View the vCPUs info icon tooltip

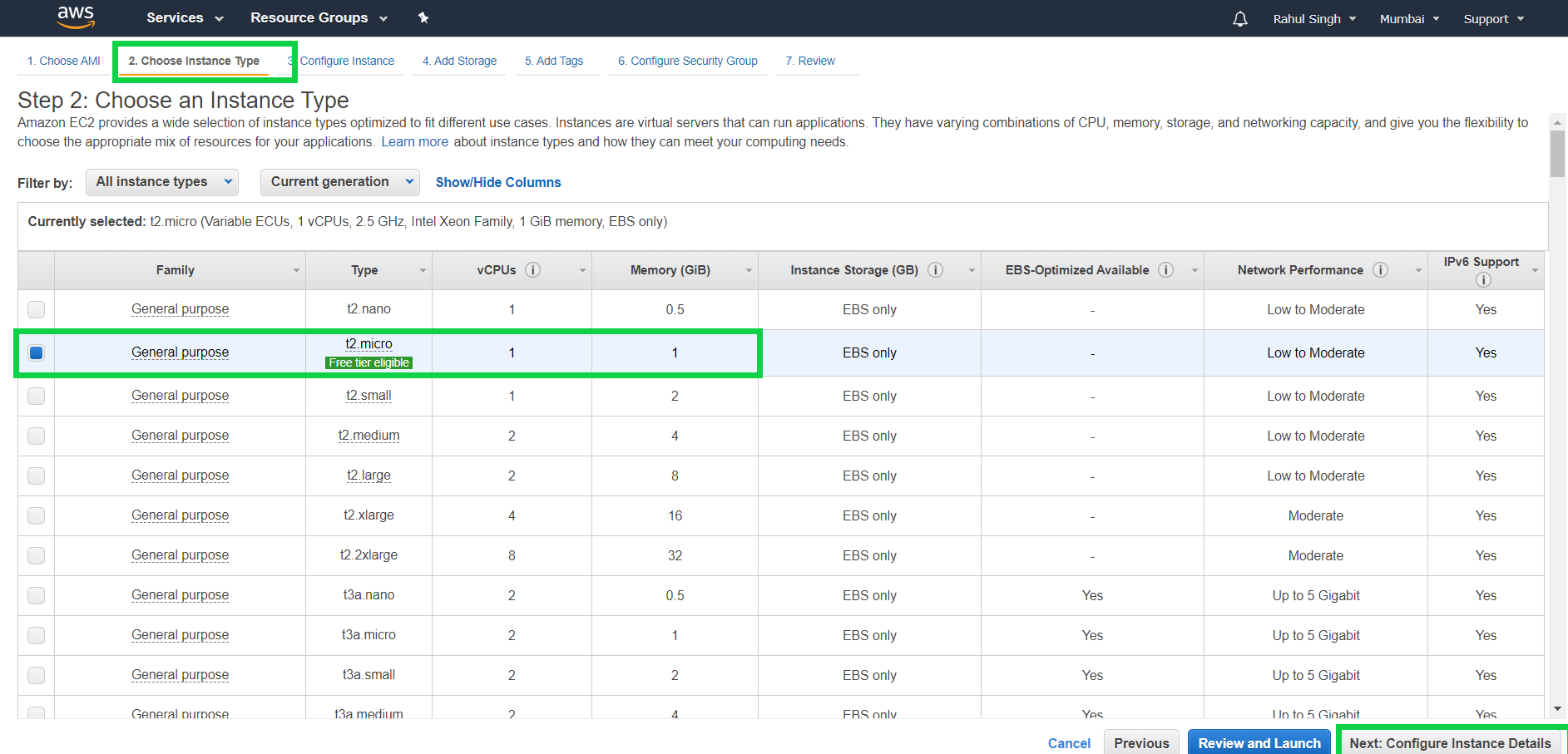point(533,270)
